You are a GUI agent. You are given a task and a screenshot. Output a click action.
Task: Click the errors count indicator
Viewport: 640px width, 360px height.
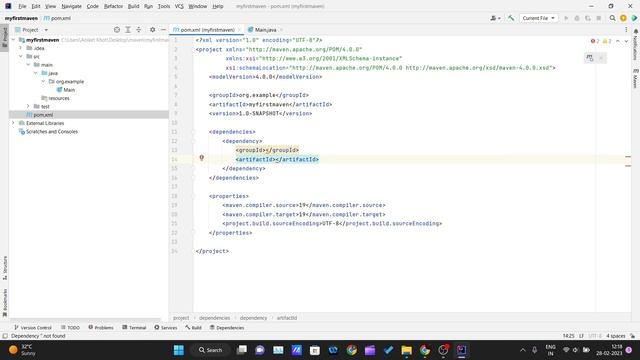coord(595,41)
